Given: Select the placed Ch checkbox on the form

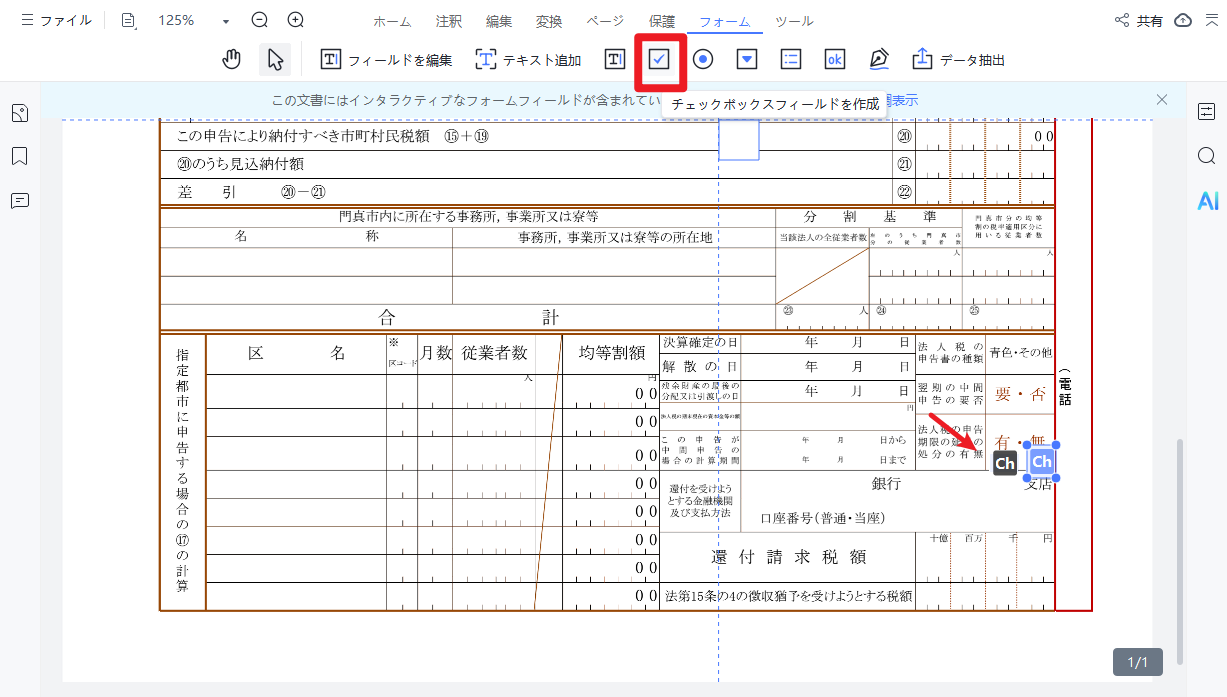Looking at the screenshot, I should pos(1040,462).
